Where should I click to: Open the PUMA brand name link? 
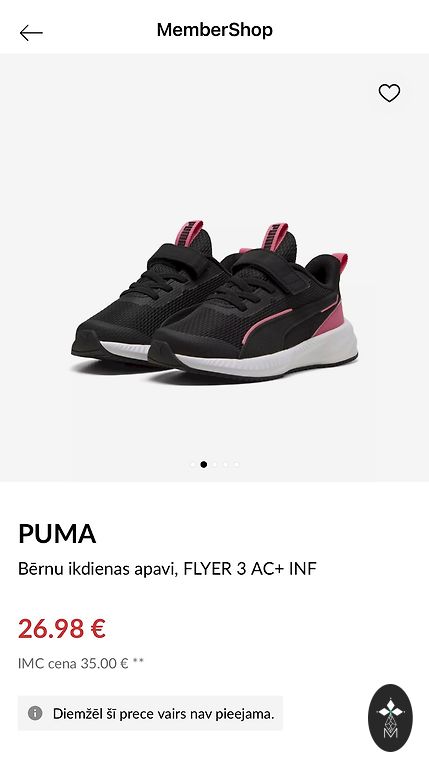57,534
